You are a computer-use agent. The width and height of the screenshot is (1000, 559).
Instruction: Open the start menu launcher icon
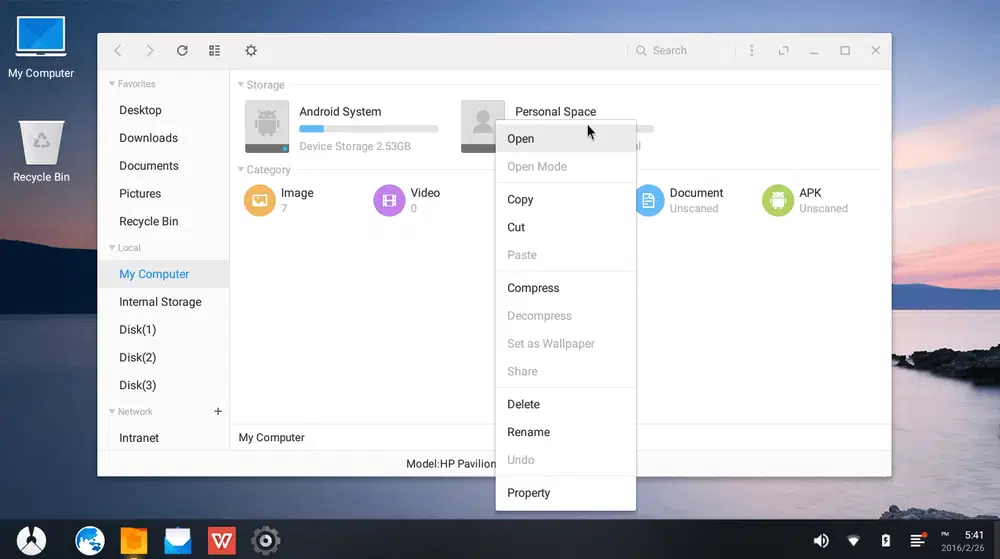click(x=31, y=541)
